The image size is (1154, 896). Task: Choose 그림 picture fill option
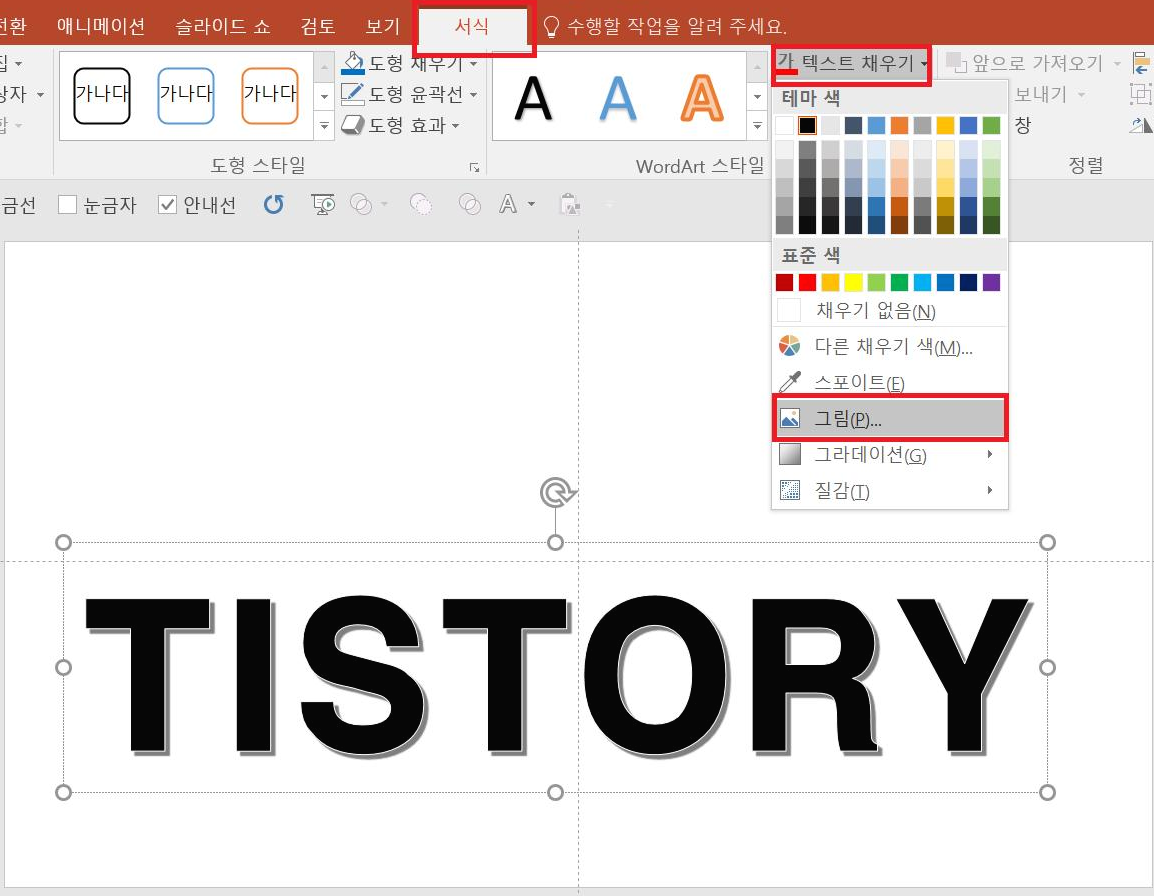[x=890, y=418]
